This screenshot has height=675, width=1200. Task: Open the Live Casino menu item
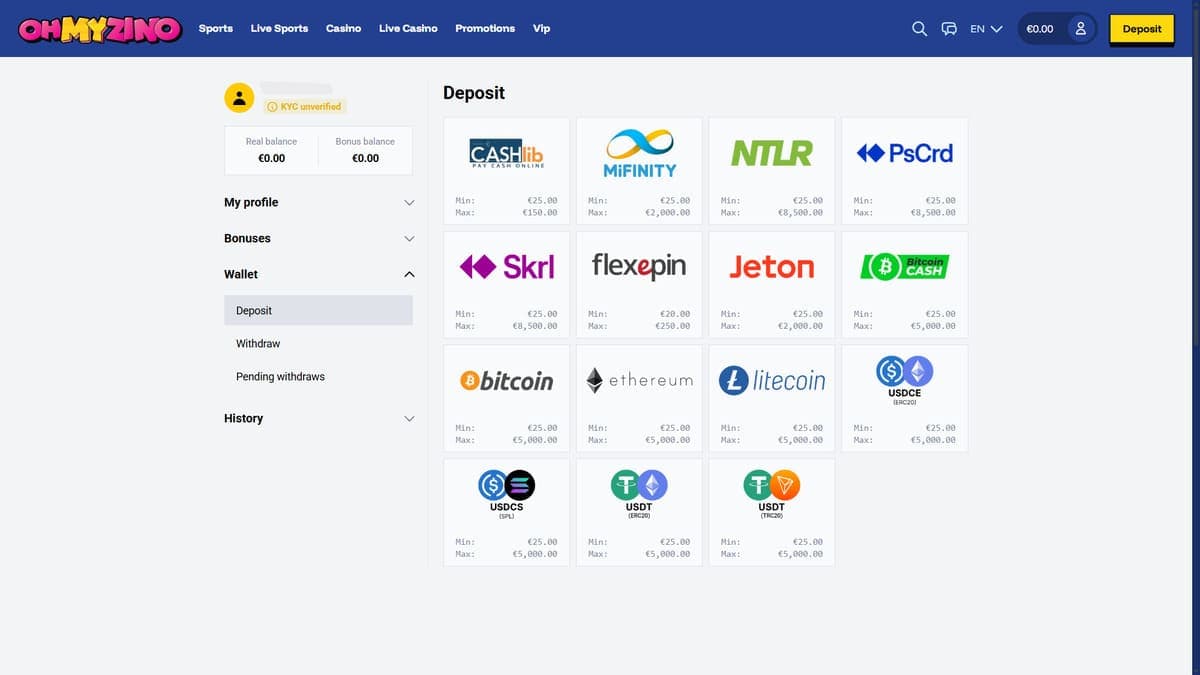pos(408,28)
